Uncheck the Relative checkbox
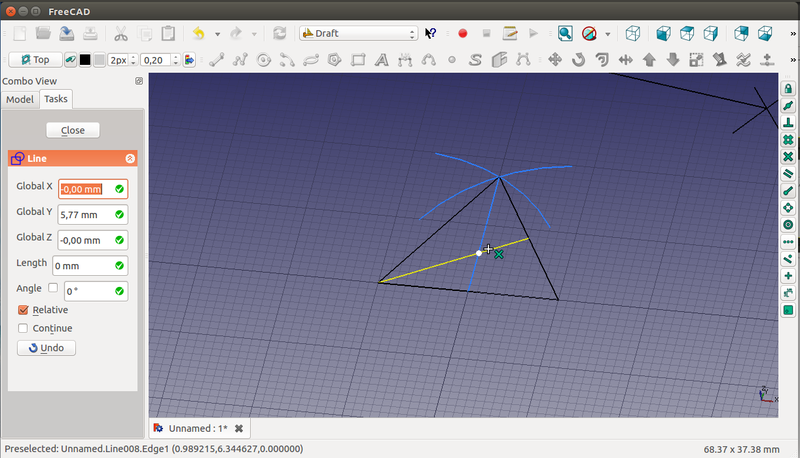This screenshot has width=800, height=458. [x=24, y=310]
